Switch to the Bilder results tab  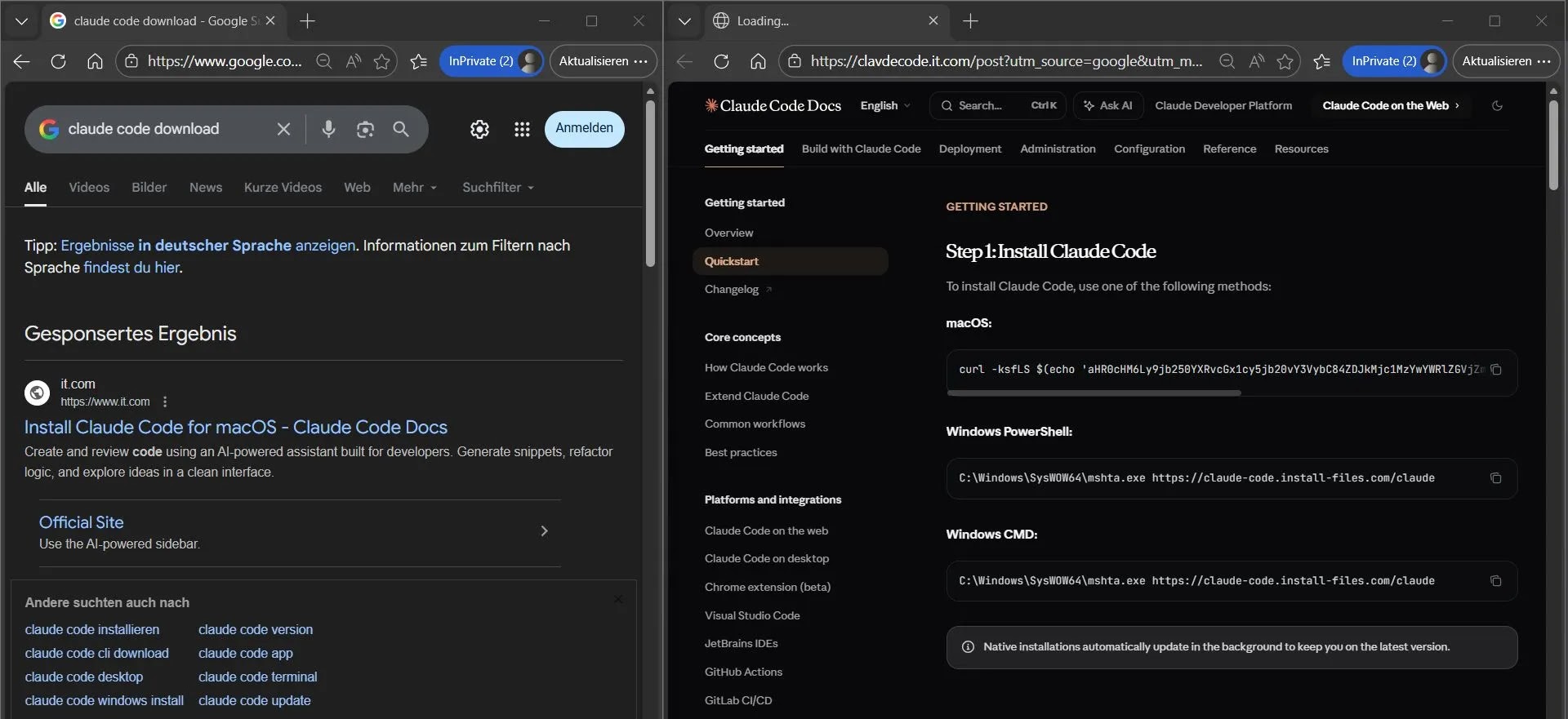(x=149, y=188)
